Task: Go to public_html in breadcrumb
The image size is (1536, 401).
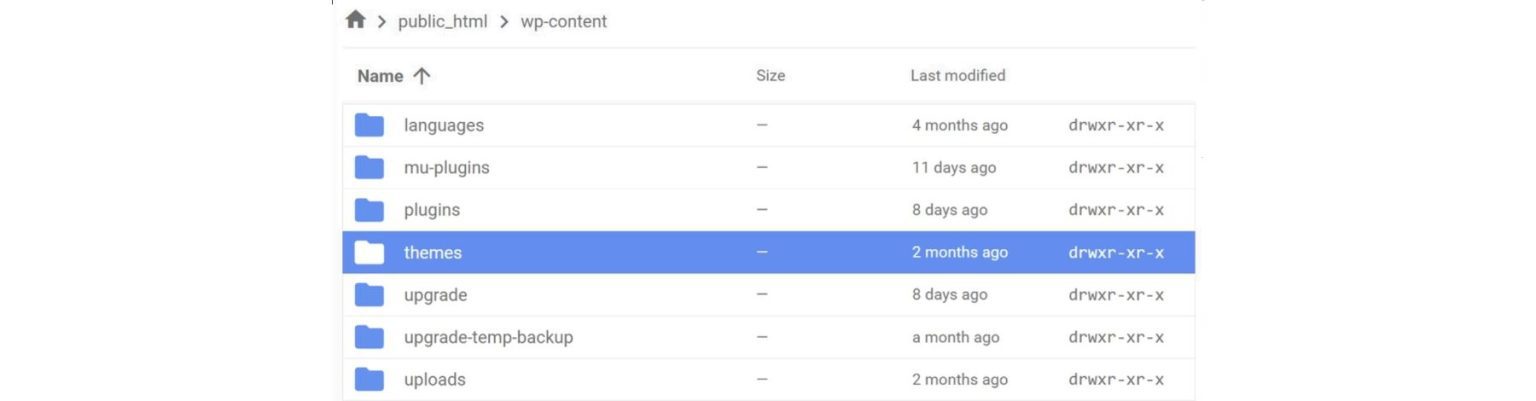Action: click(x=442, y=21)
